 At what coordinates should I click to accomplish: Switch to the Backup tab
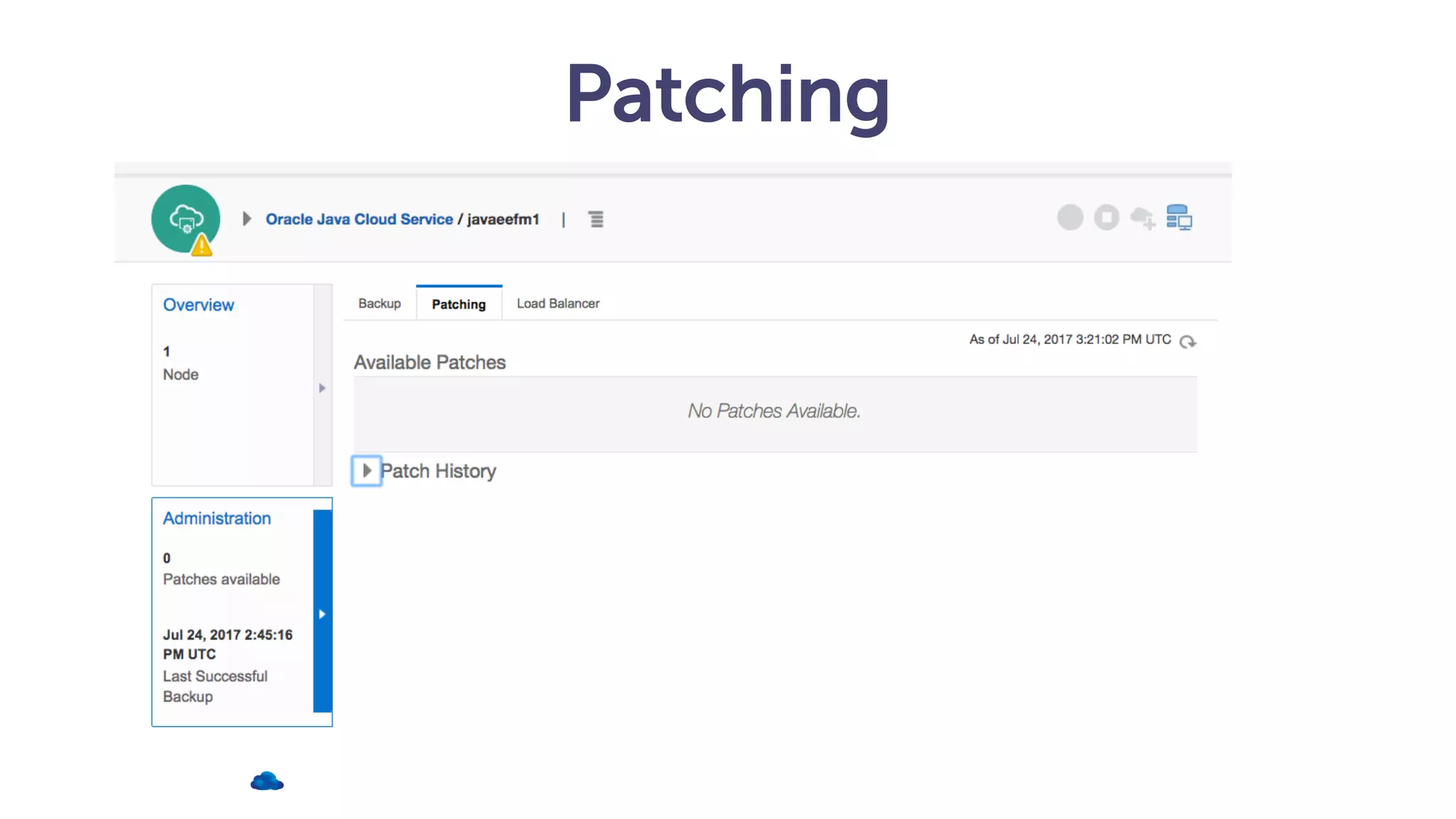[380, 304]
